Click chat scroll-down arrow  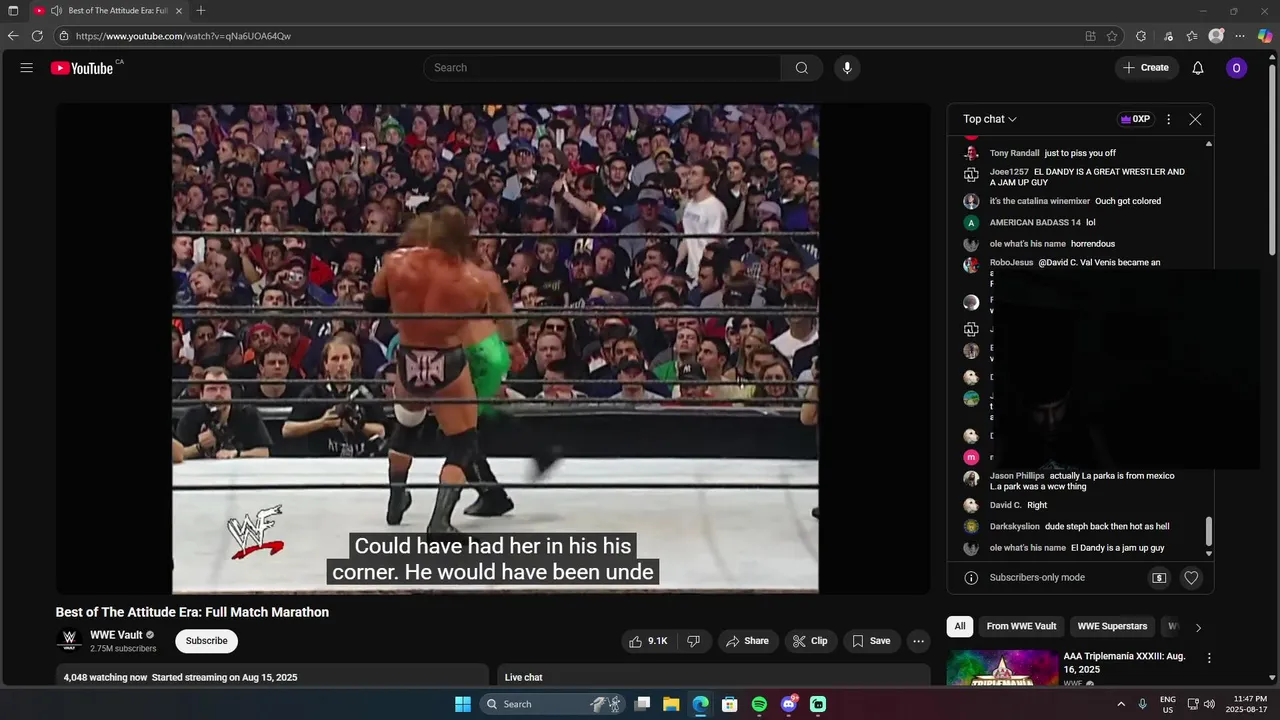[x=1209, y=553]
